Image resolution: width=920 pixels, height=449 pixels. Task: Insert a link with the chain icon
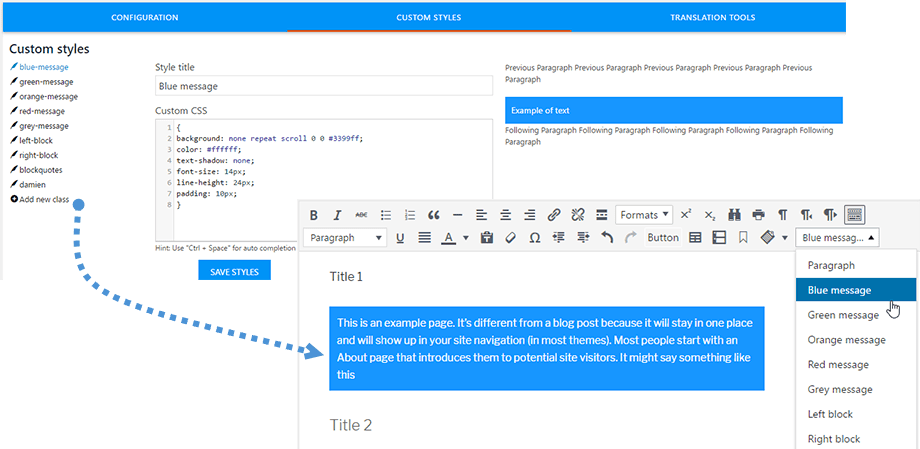[x=554, y=215]
